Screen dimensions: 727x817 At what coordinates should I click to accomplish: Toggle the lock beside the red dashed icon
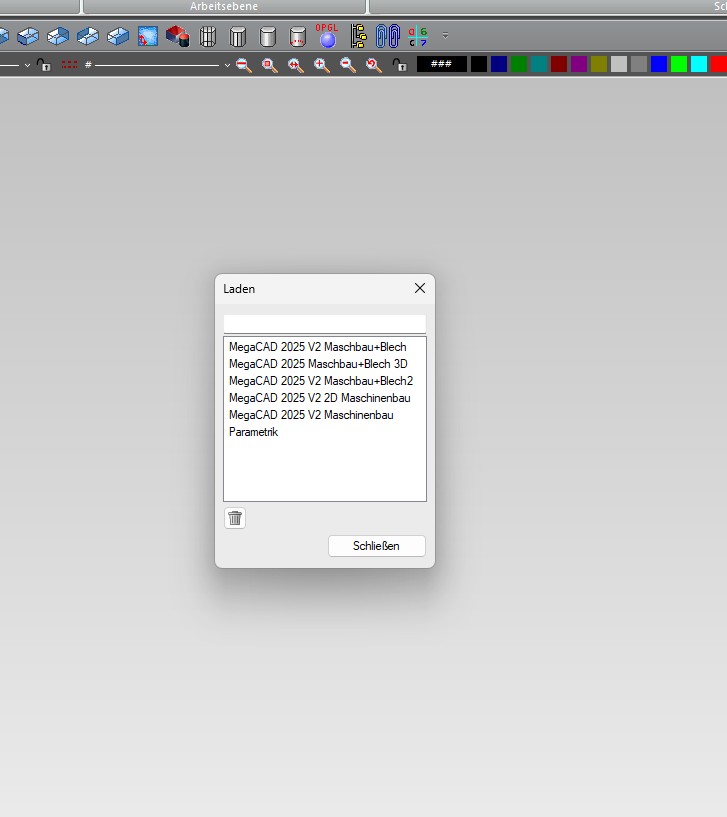[44, 65]
